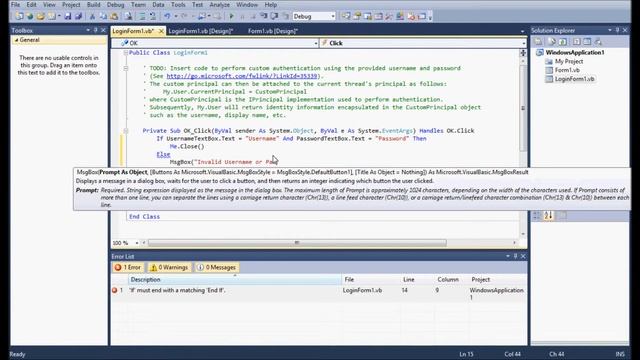Viewport: 640px width, 360px height.
Task: Click the editor horizontal scrollbar thumb
Action: [297, 243]
